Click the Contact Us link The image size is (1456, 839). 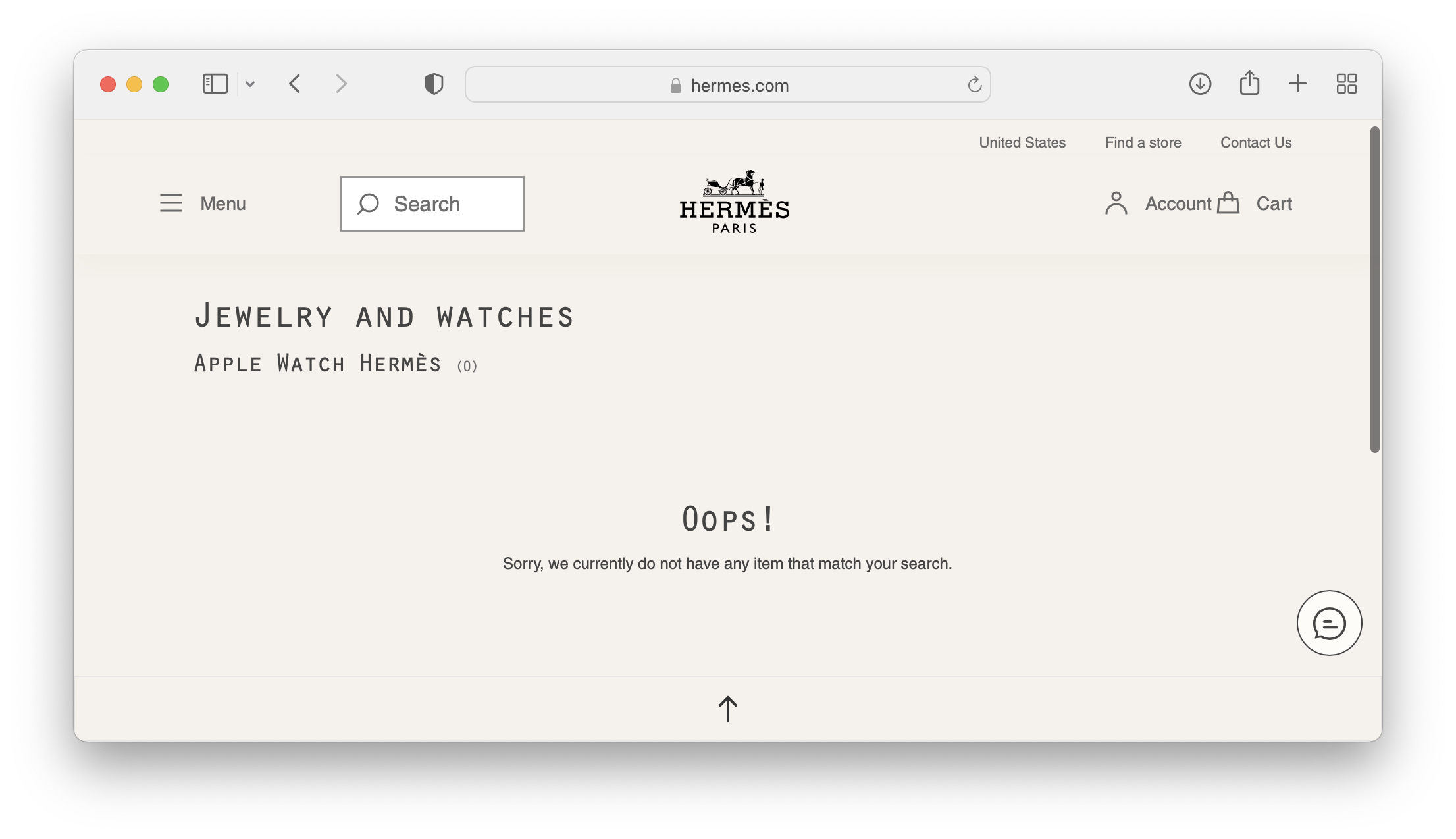tap(1255, 142)
